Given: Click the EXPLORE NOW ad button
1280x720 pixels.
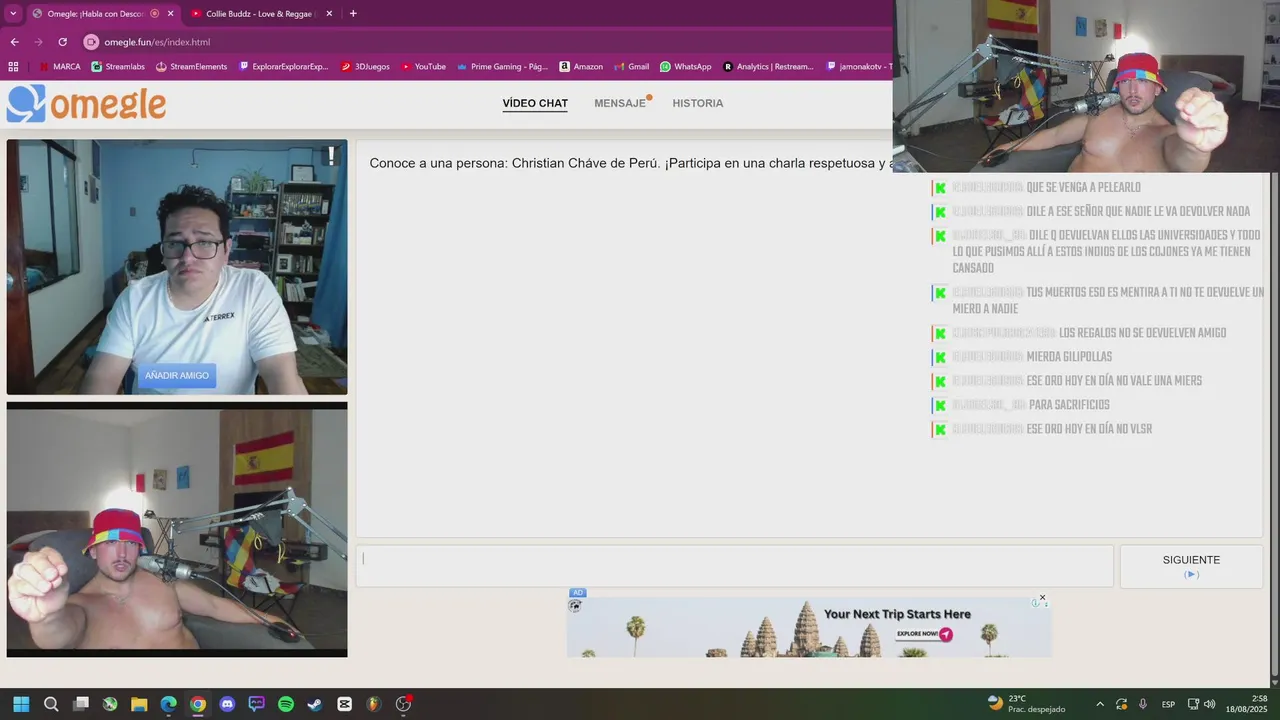Looking at the screenshot, I should coord(924,634).
